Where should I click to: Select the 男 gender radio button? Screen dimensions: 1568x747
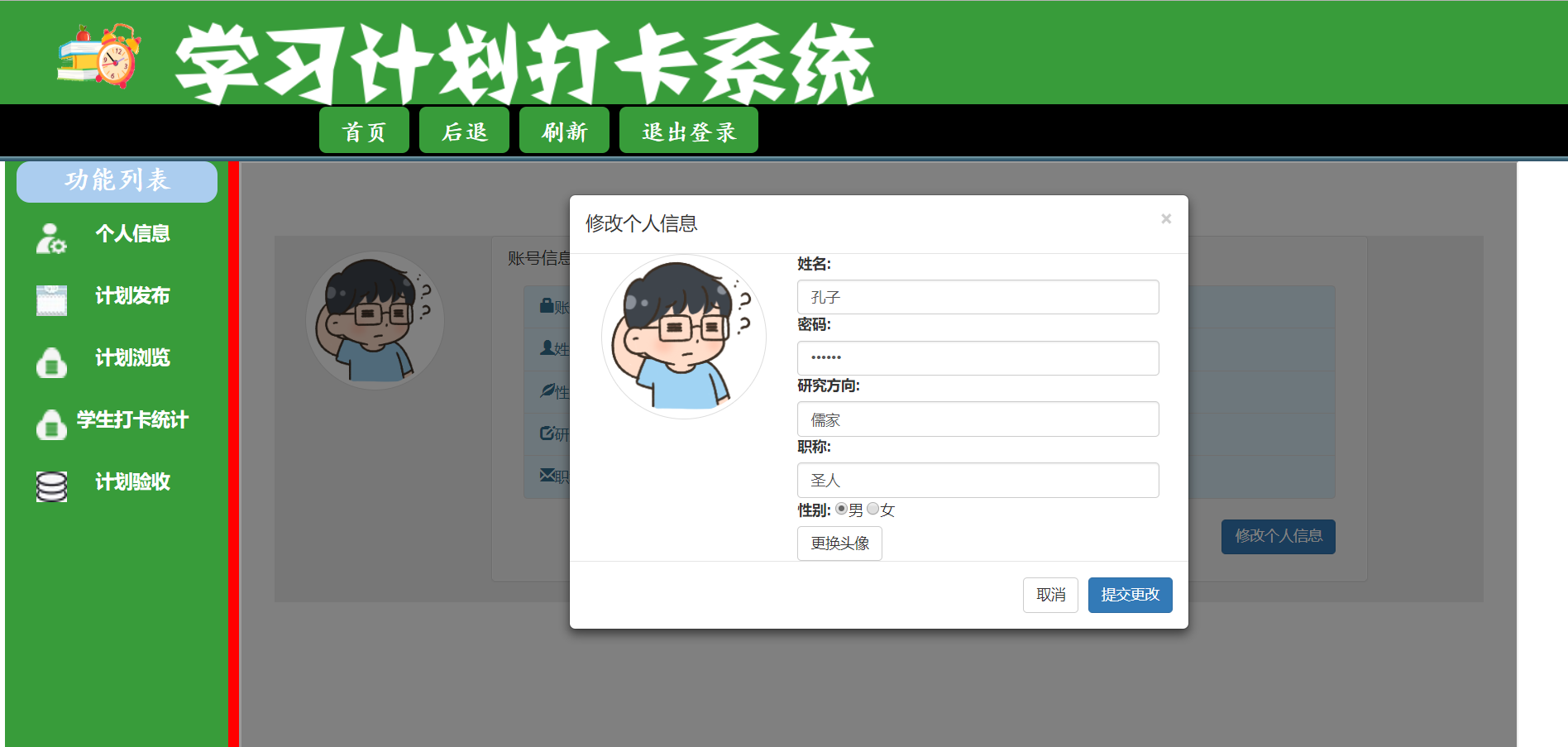pyautogui.click(x=841, y=510)
